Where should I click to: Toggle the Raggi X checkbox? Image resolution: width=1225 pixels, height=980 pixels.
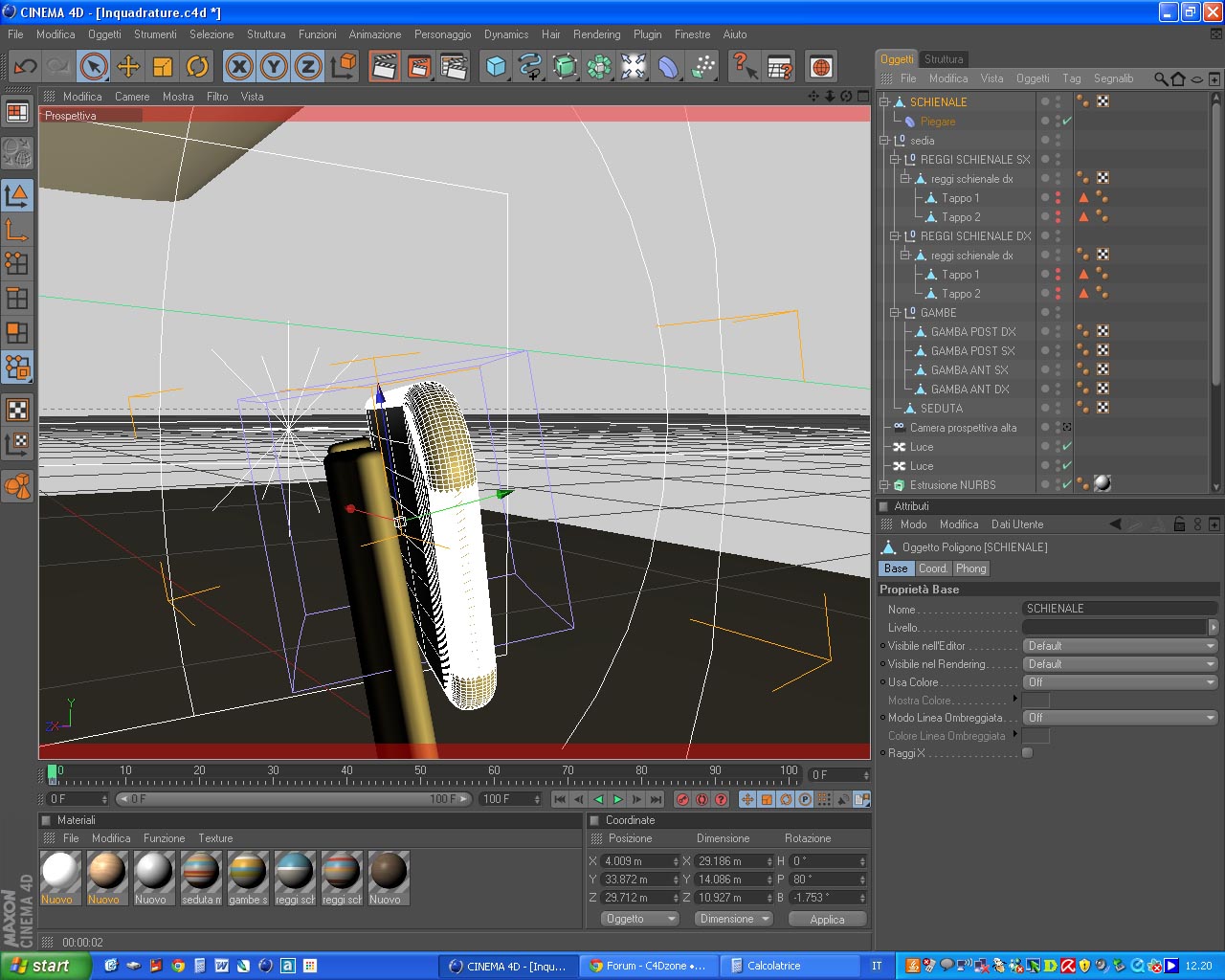coord(1027,753)
